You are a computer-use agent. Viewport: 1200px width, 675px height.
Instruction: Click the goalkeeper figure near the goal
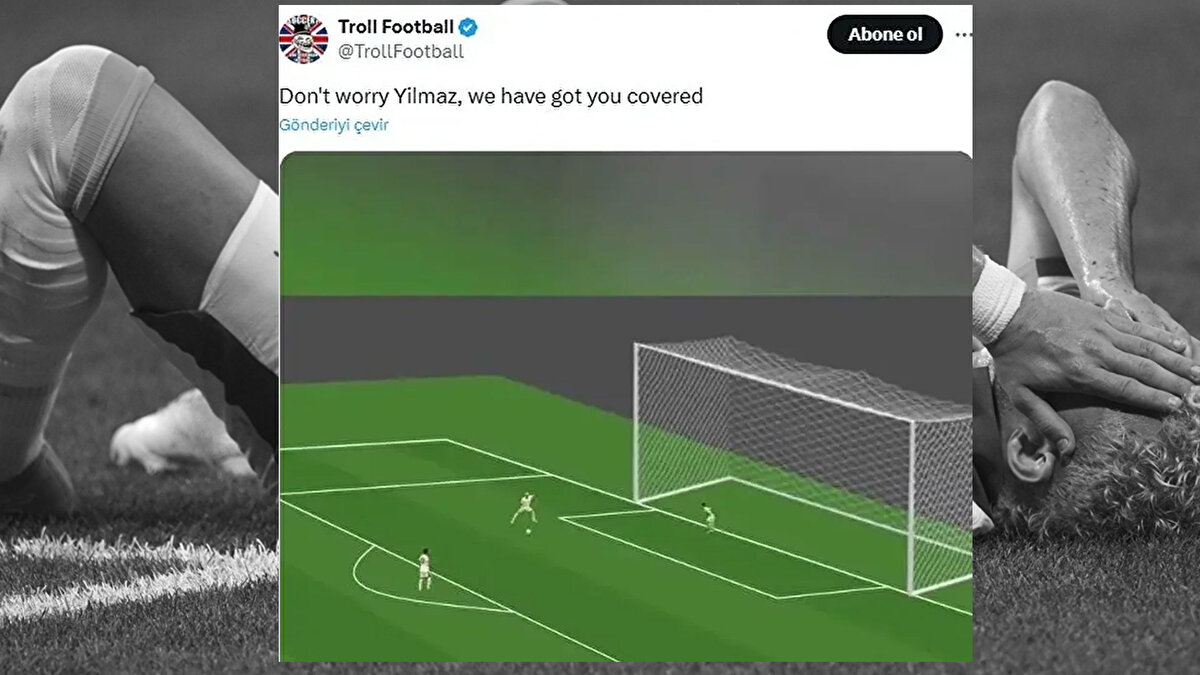tap(709, 516)
